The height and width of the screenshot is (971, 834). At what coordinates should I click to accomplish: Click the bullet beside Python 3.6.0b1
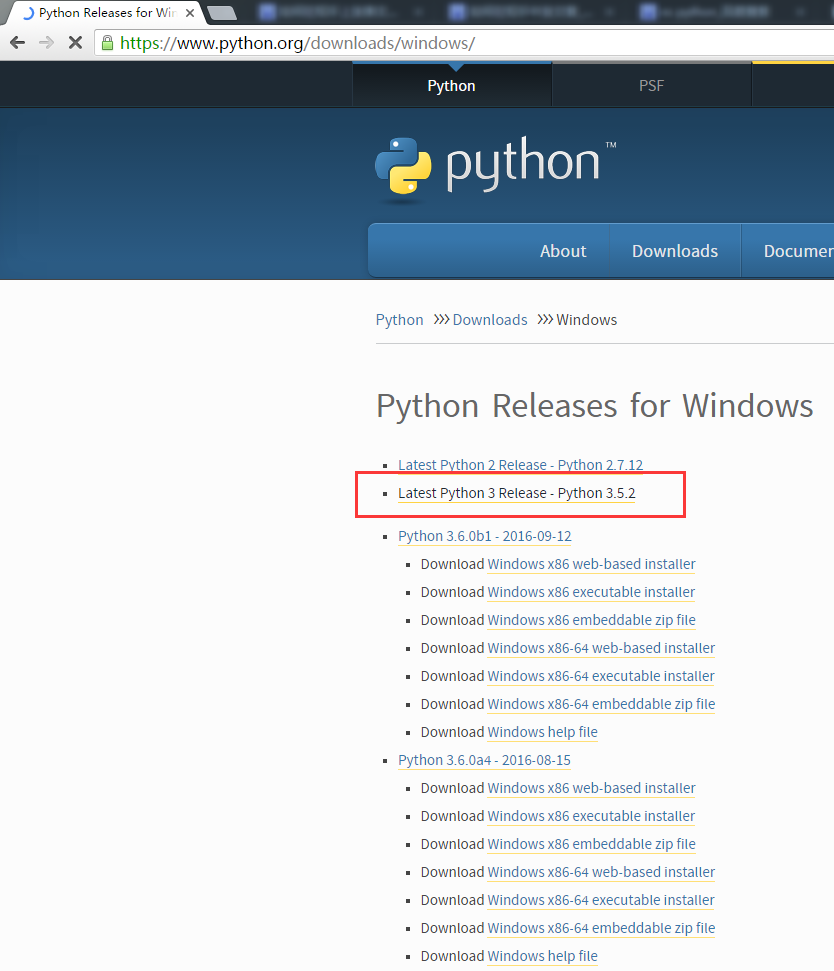click(x=385, y=536)
